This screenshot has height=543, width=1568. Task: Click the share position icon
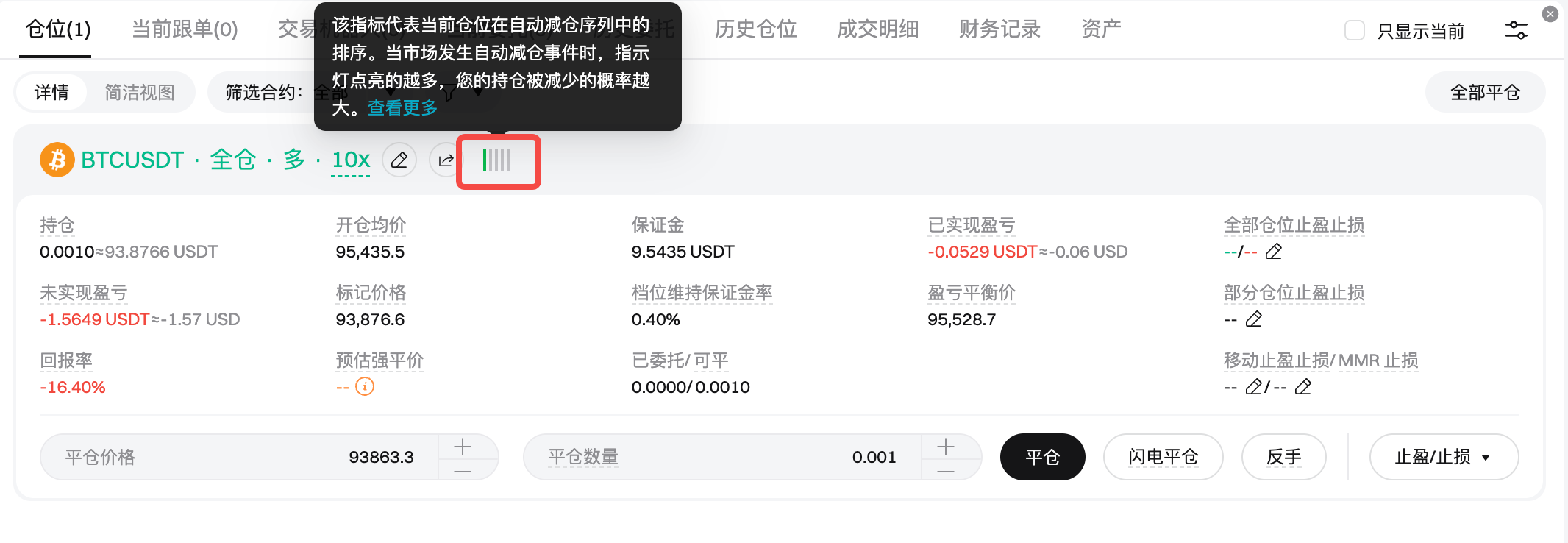tap(446, 160)
